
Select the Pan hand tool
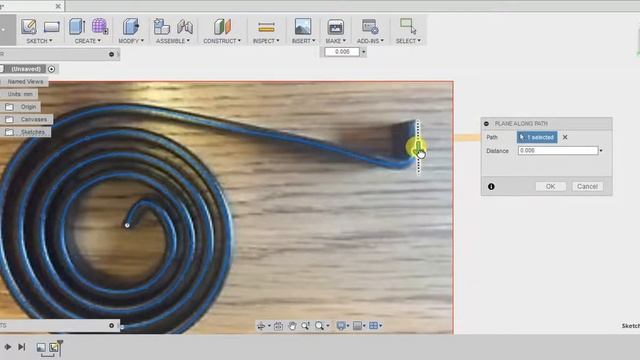point(292,326)
